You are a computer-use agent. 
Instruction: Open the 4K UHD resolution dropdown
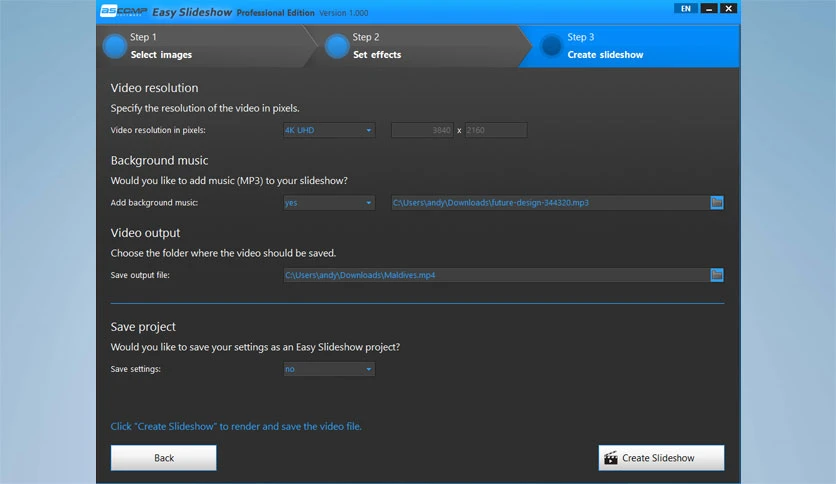click(329, 130)
